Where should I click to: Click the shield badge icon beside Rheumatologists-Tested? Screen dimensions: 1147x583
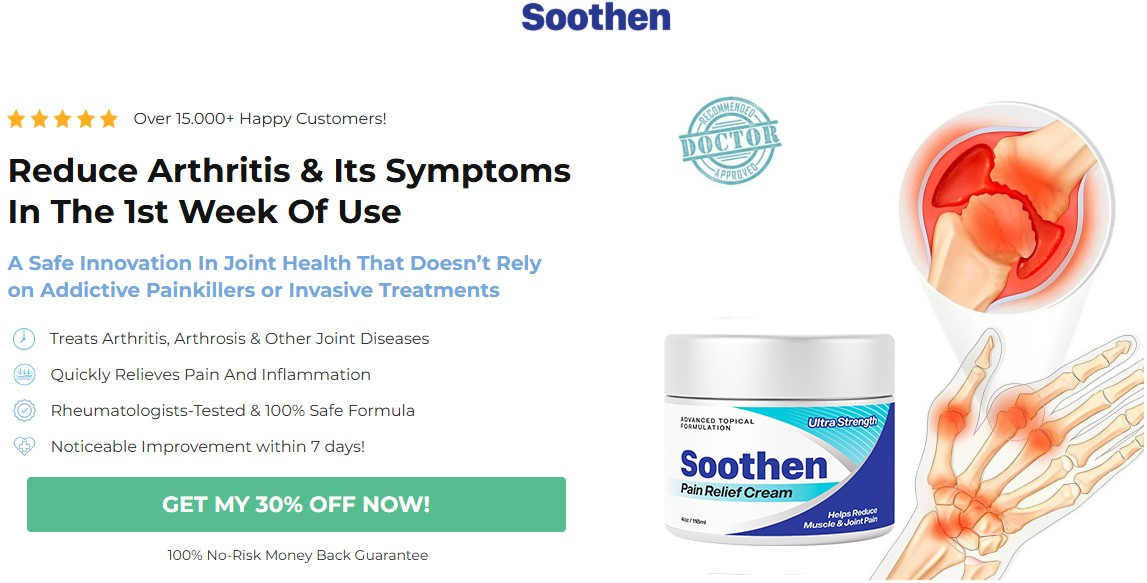[x=24, y=410]
